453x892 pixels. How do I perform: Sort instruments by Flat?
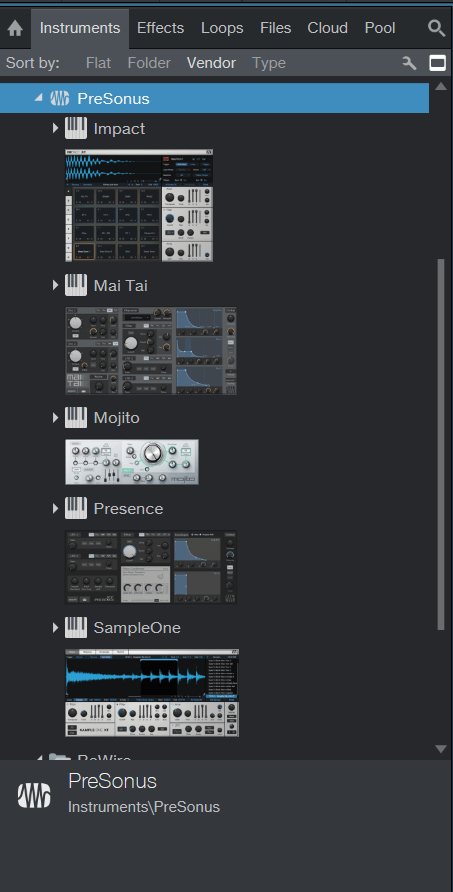tap(98, 63)
